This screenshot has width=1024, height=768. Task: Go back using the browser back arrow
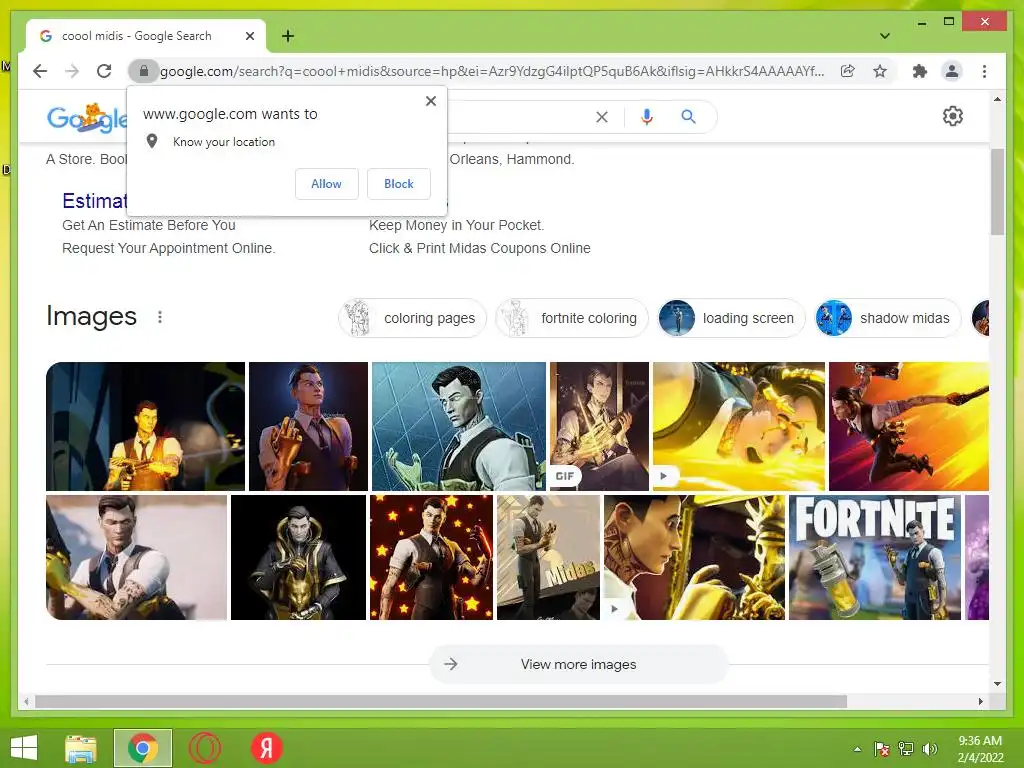(x=40, y=71)
